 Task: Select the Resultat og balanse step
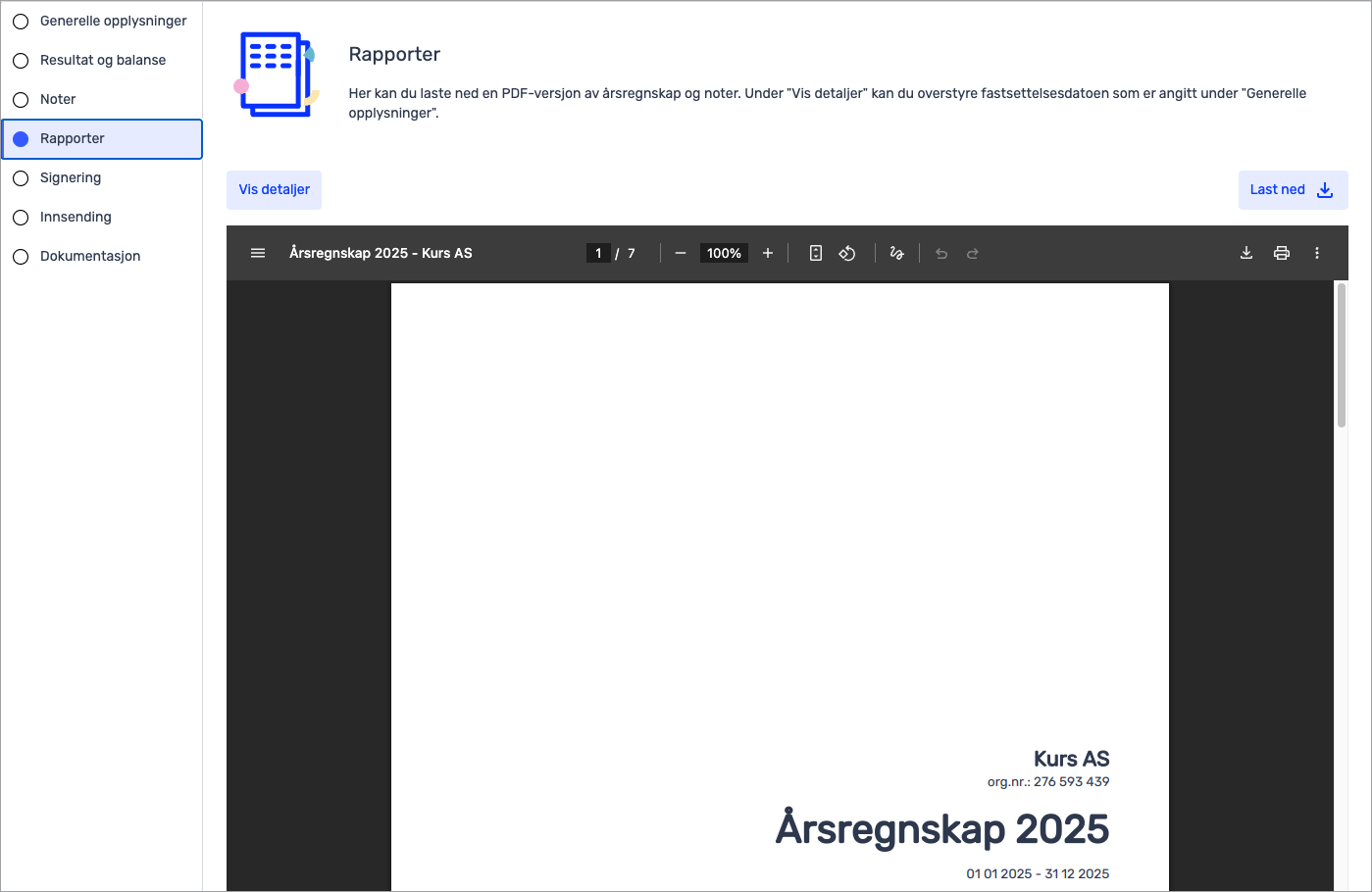(102, 60)
